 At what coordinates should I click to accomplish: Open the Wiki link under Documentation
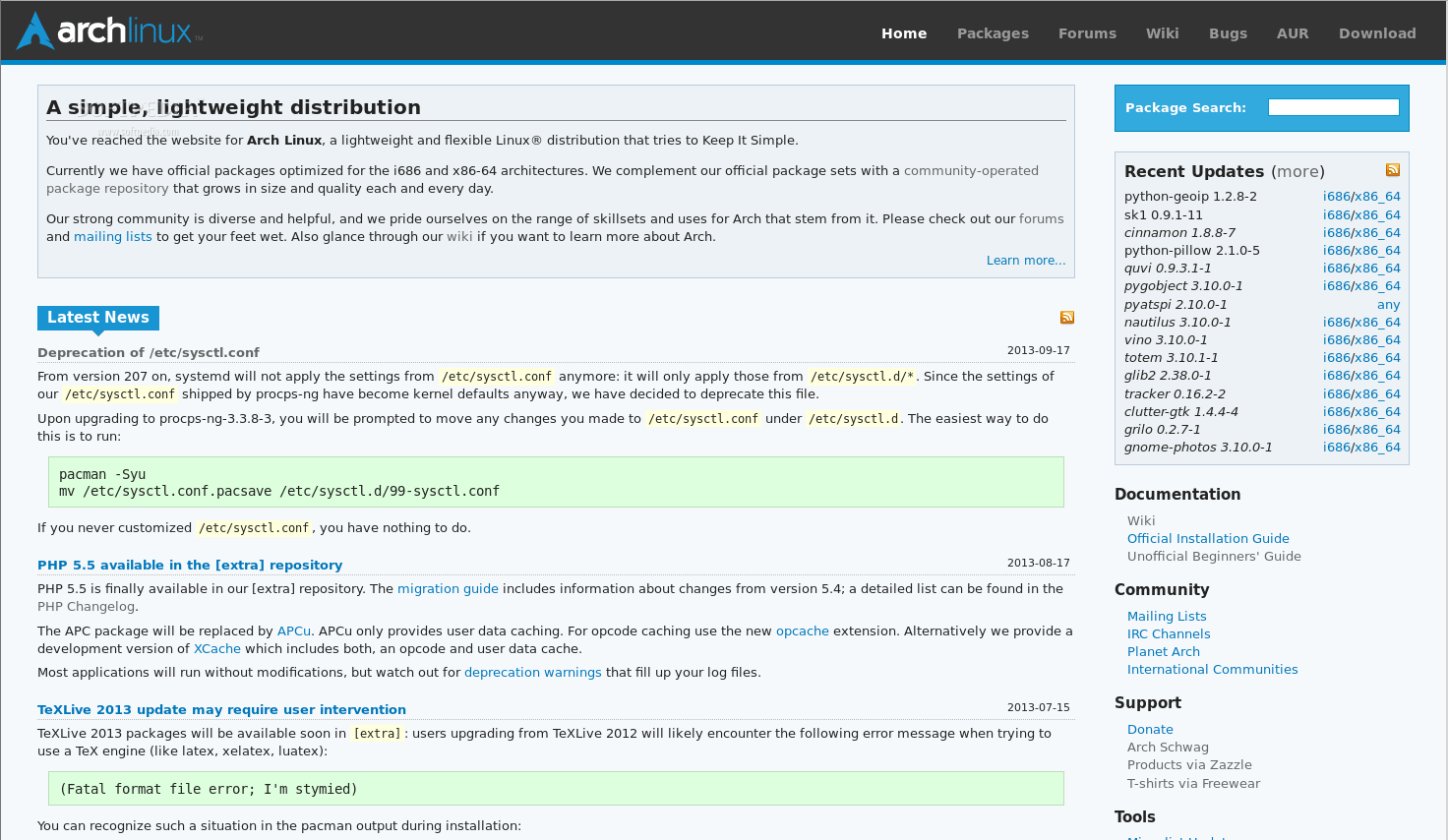tap(1141, 521)
